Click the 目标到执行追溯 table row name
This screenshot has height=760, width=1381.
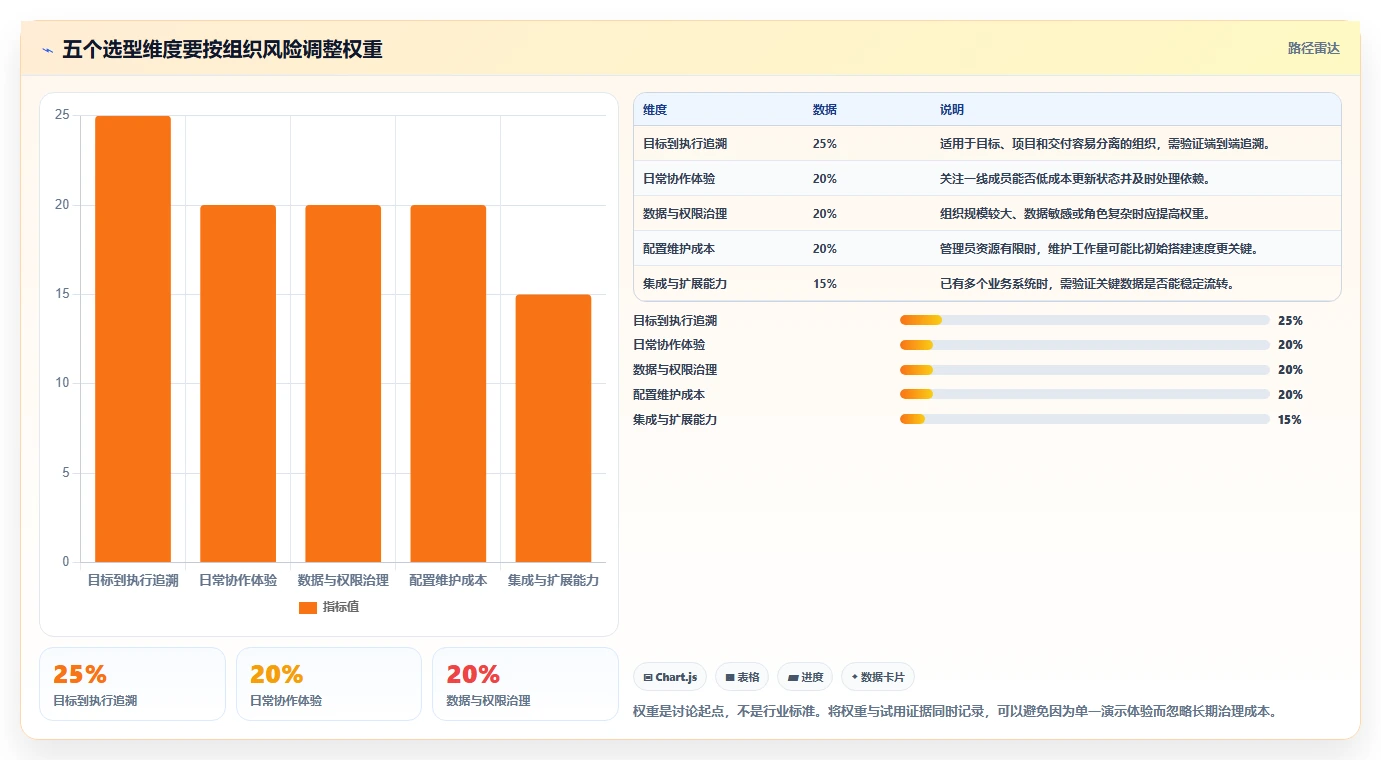point(685,144)
